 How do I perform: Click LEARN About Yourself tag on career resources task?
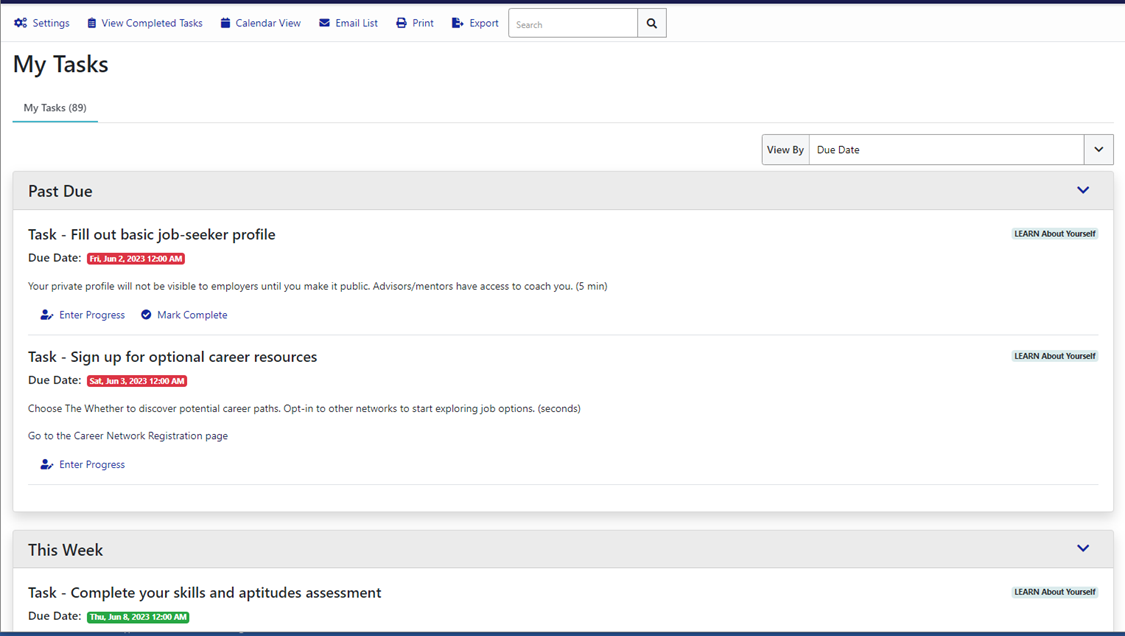click(x=1055, y=356)
